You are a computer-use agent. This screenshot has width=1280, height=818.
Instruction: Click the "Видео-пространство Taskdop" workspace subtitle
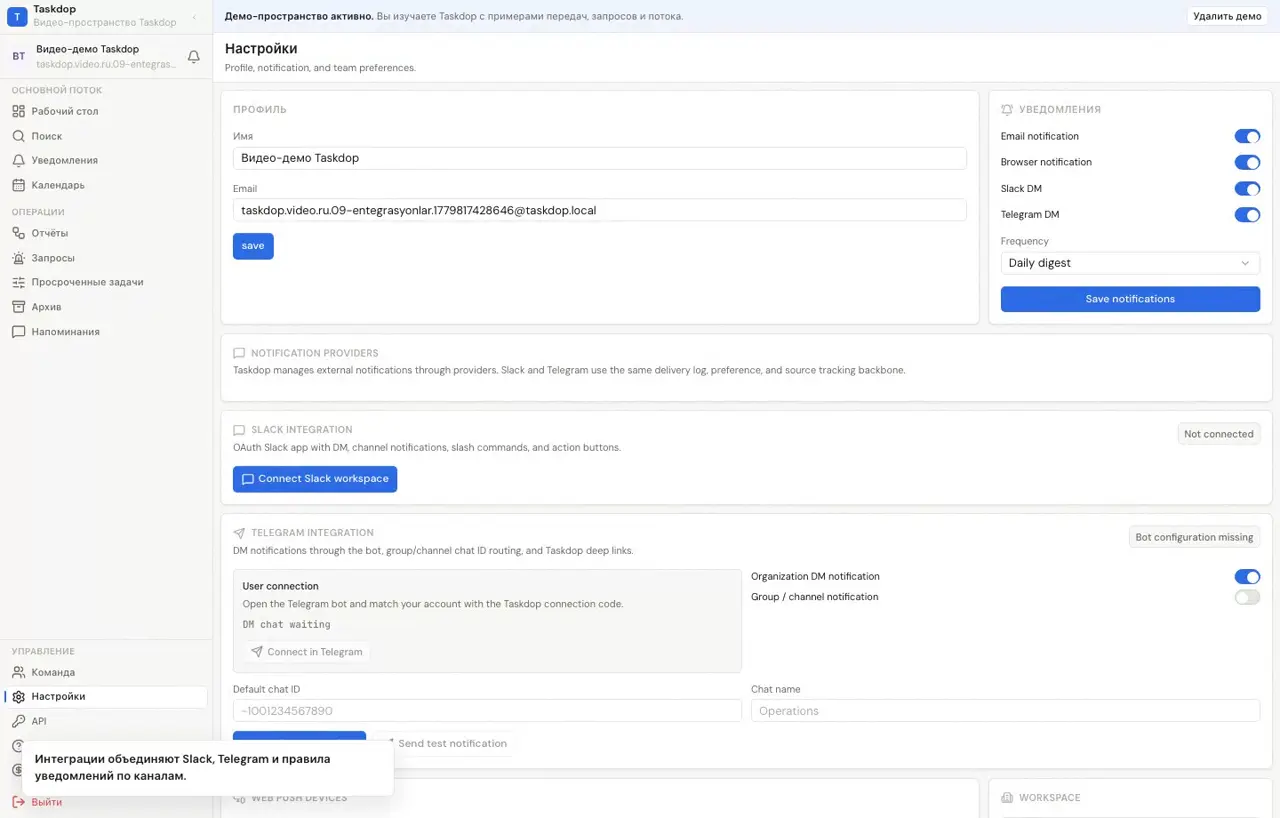coord(105,22)
